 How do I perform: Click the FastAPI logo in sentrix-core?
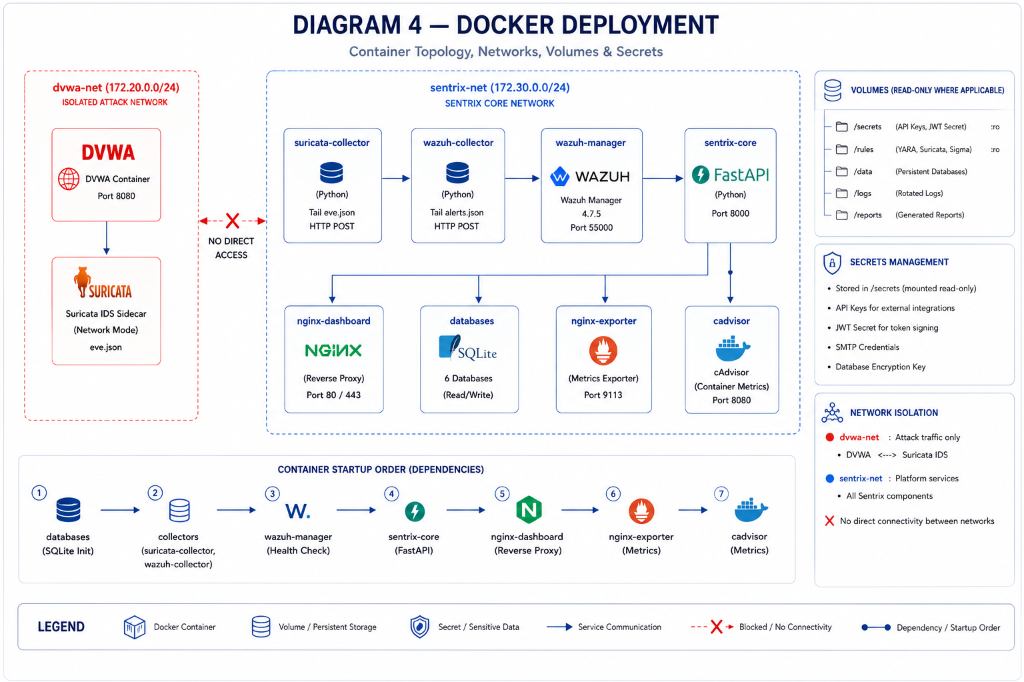click(730, 174)
